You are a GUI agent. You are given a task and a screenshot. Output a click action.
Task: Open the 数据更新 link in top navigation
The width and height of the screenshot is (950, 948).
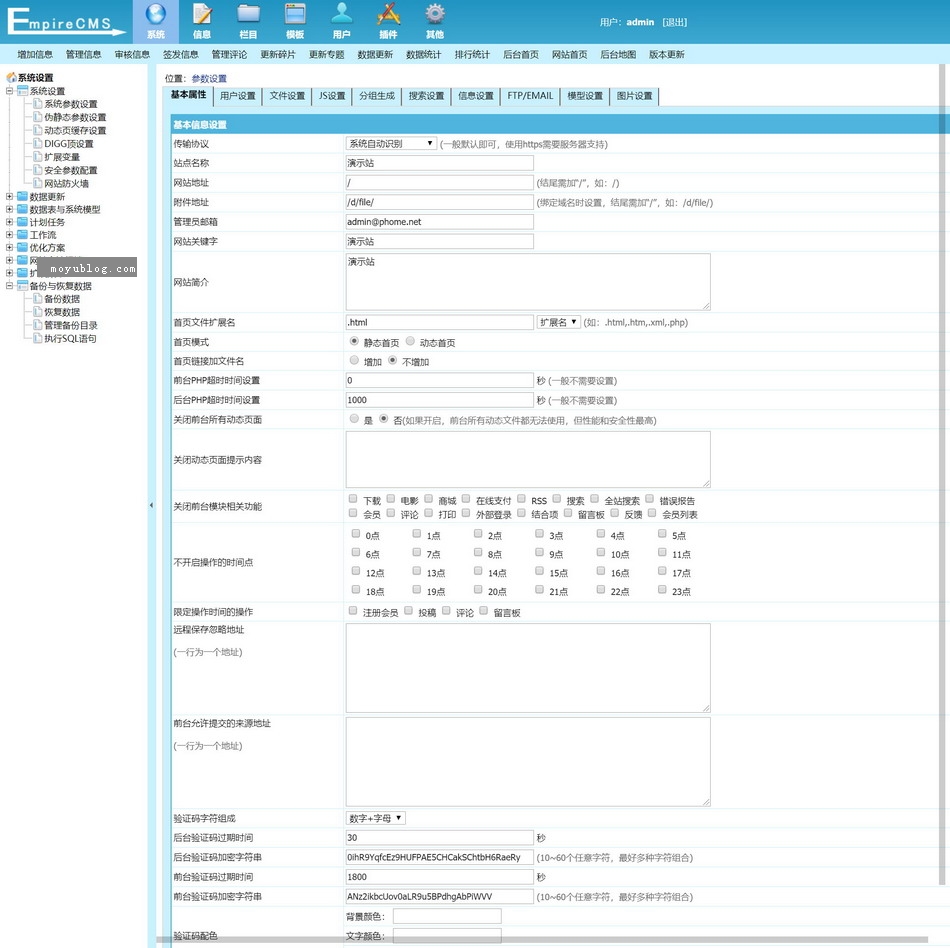coord(375,55)
